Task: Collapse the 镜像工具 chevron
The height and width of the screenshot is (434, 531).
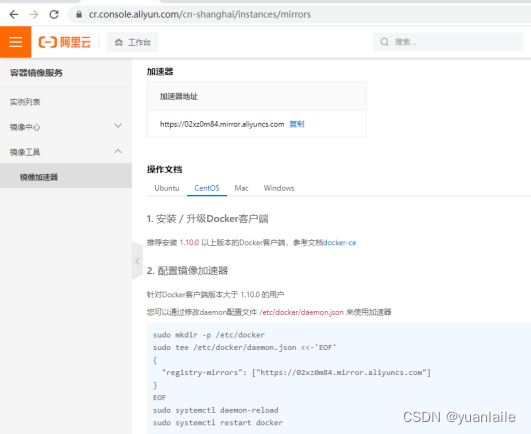Action: point(118,151)
